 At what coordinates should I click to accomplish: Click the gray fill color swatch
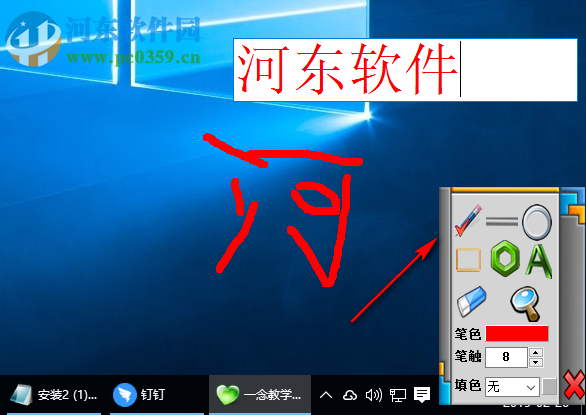click(x=549, y=387)
